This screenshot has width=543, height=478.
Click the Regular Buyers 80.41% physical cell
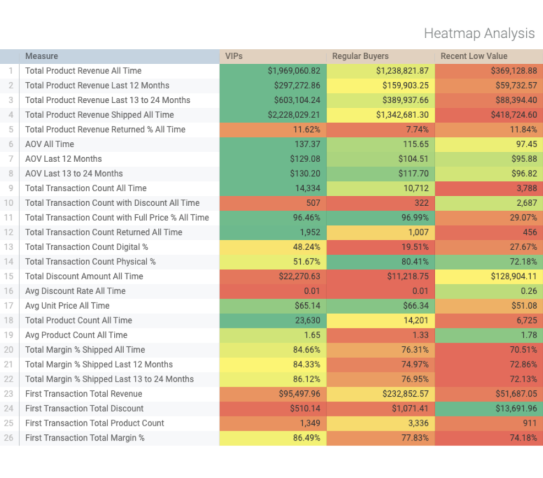(381, 262)
